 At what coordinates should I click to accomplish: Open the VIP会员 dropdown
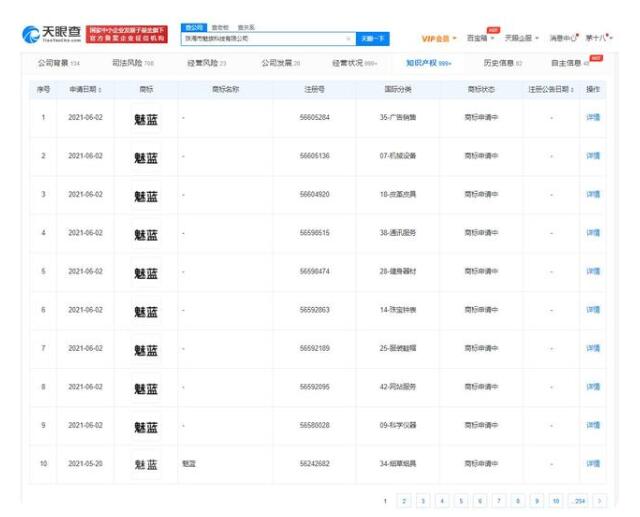(x=440, y=38)
